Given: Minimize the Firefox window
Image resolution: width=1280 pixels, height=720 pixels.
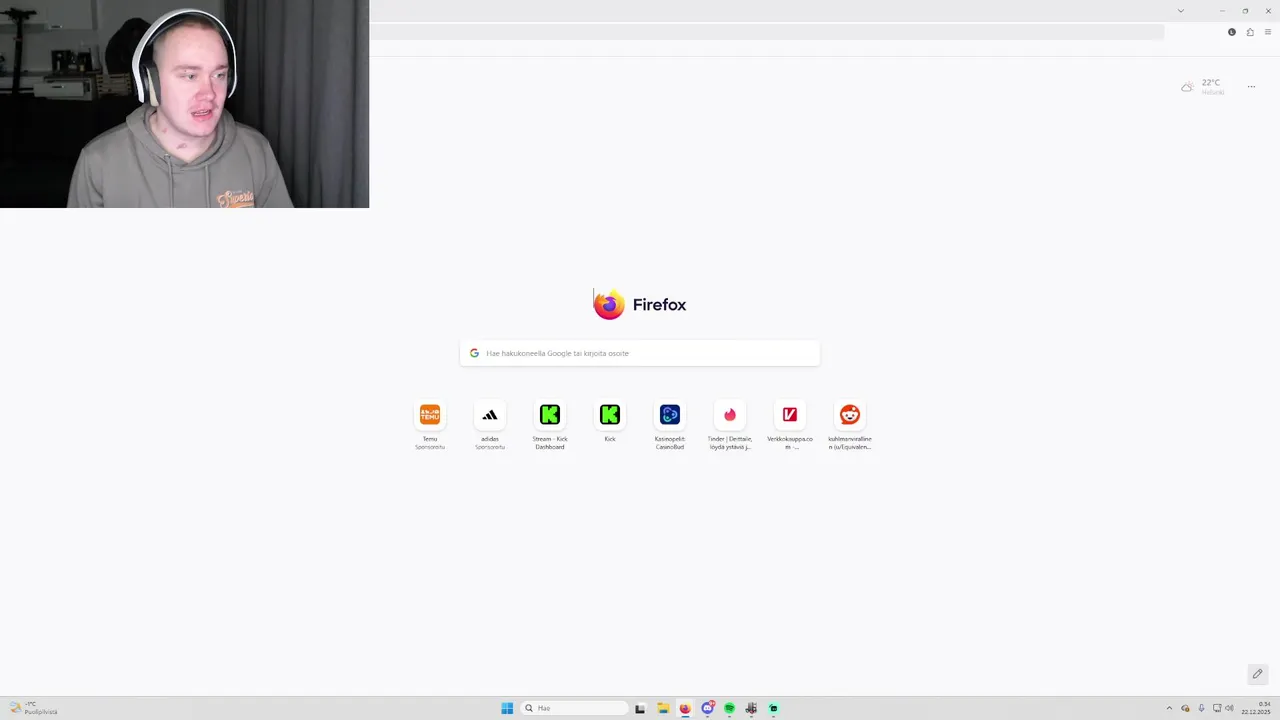Looking at the screenshot, I should point(1222,11).
